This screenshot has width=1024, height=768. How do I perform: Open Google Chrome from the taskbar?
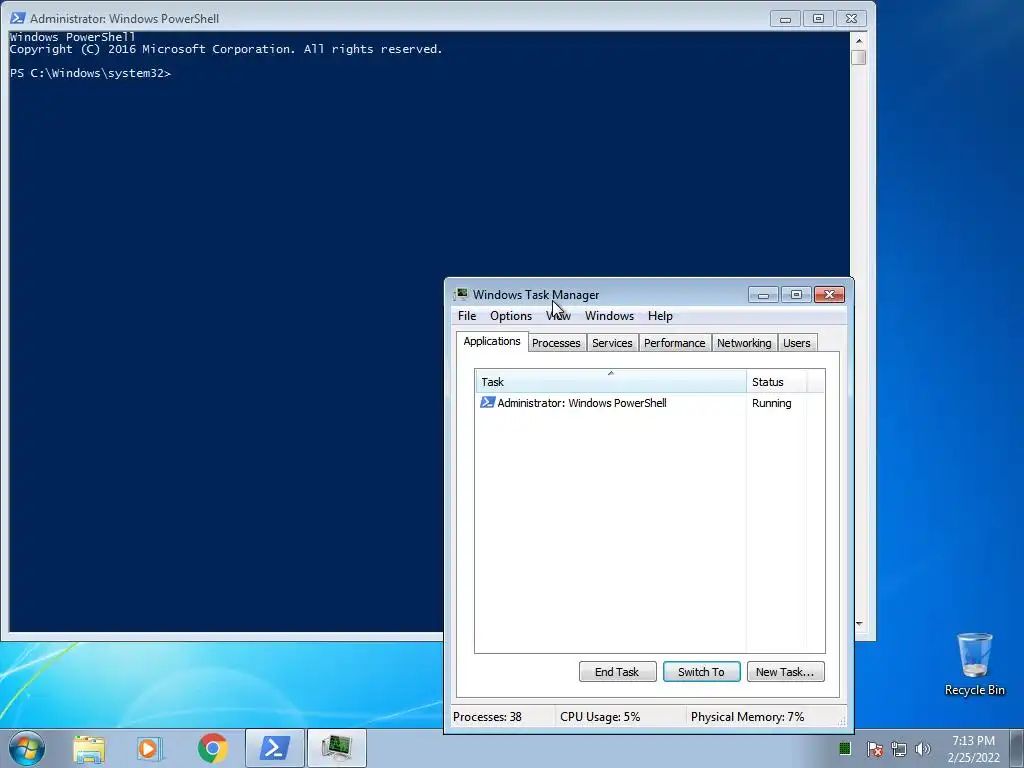pyautogui.click(x=212, y=748)
